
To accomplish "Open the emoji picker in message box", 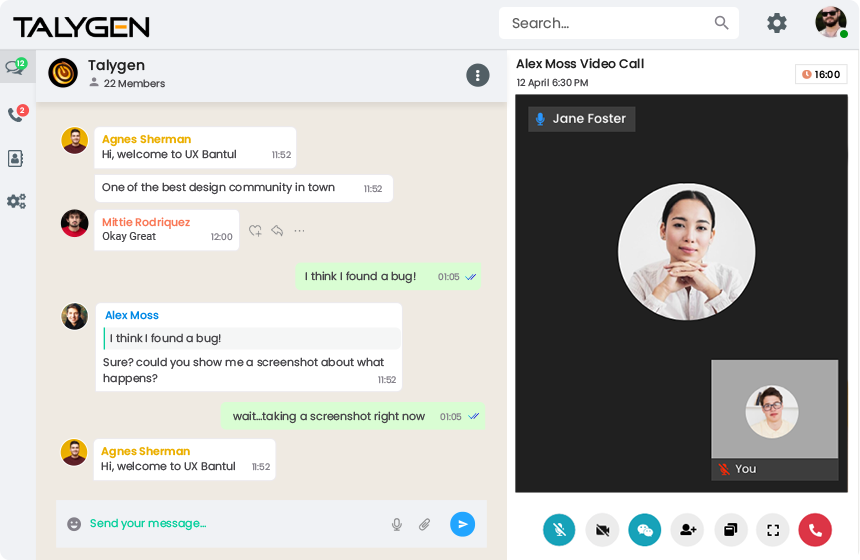I will pyautogui.click(x=74, y=524).
